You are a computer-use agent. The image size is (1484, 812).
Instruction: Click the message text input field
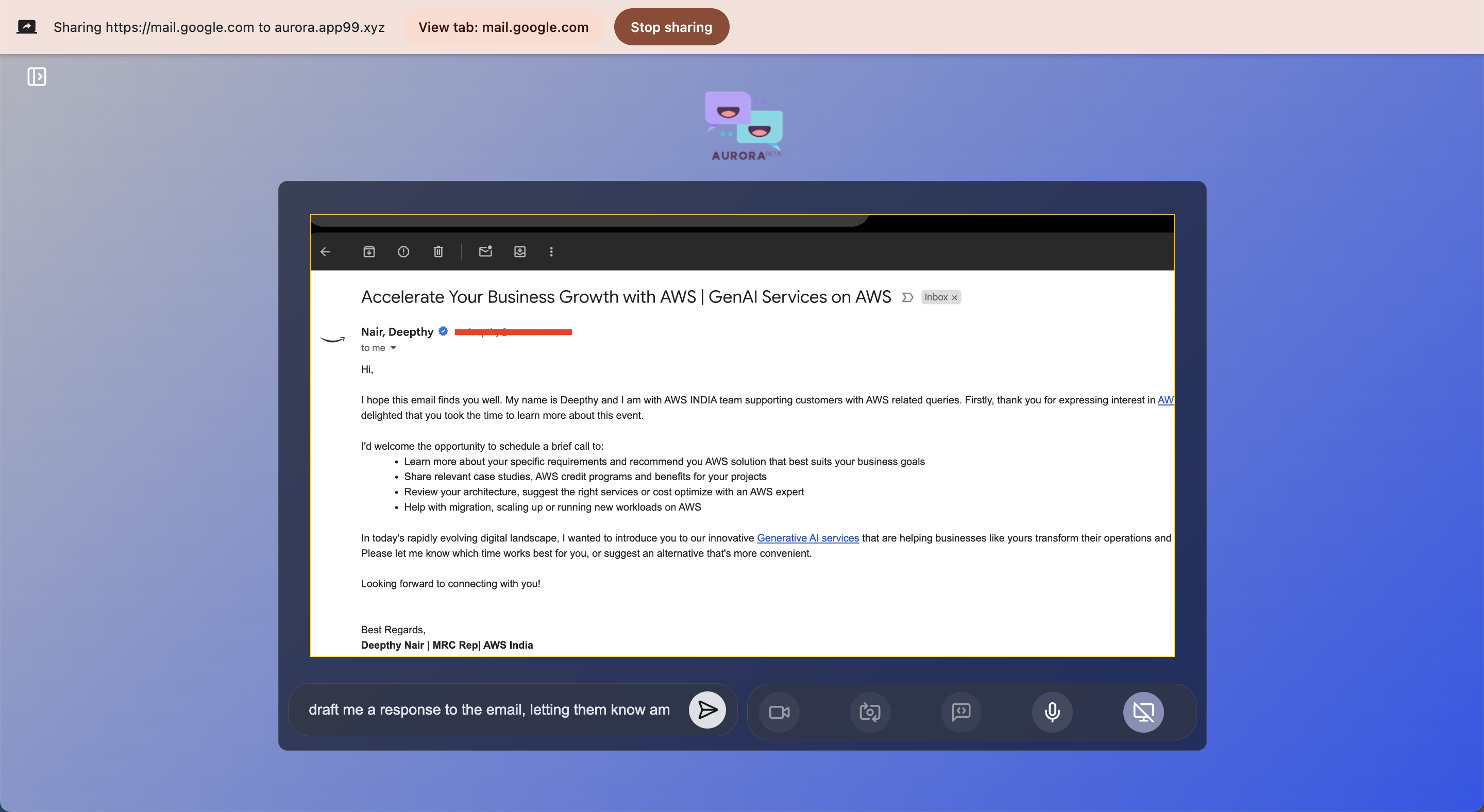pyautogui.click(x=490, y=709)
